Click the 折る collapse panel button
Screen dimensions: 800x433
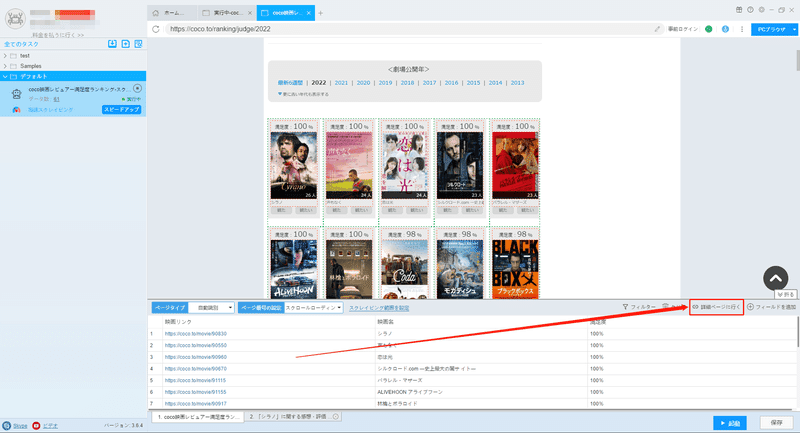point(786,294)
